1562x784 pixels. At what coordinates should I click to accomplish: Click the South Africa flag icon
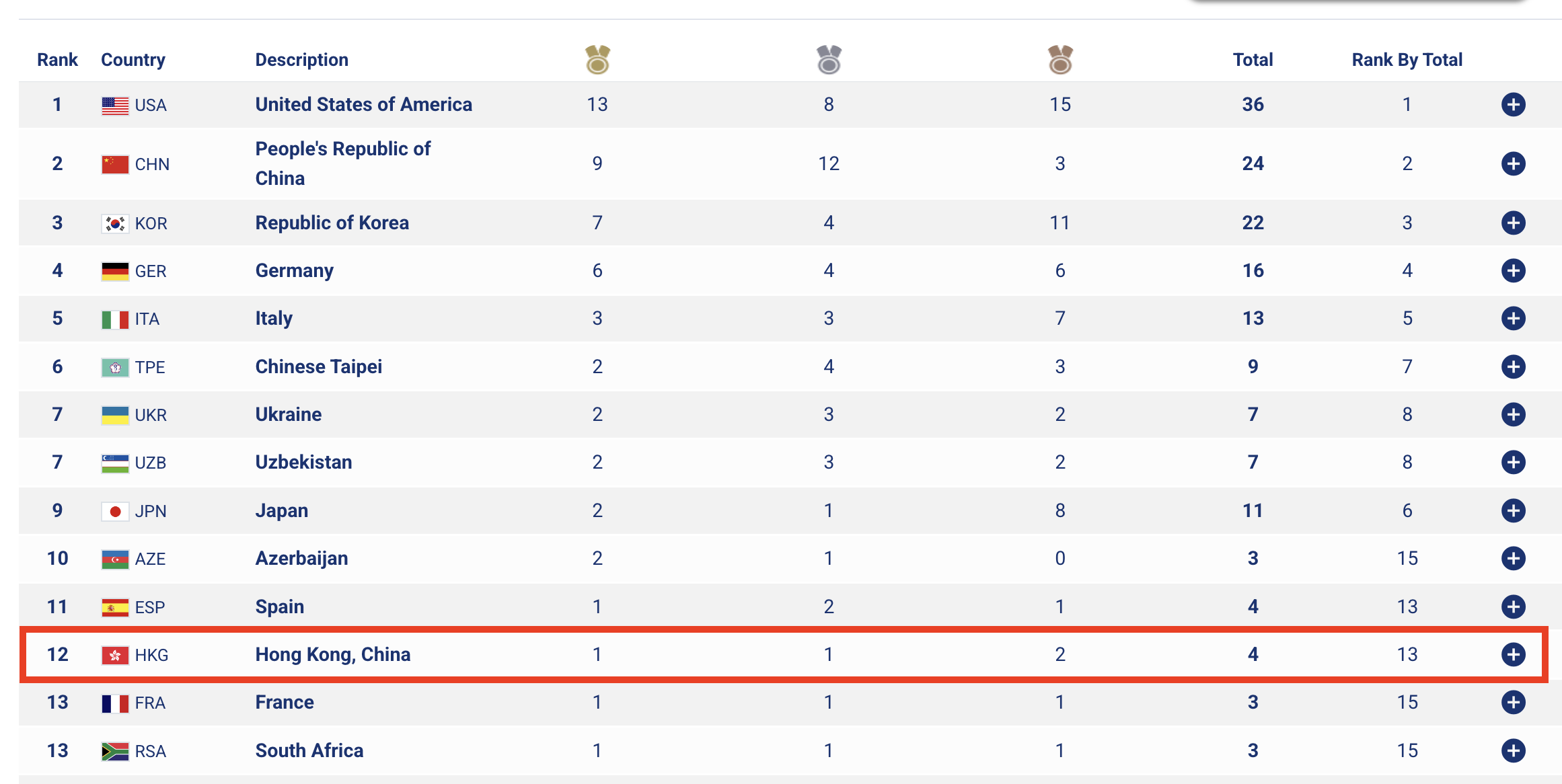coord(115,751)
